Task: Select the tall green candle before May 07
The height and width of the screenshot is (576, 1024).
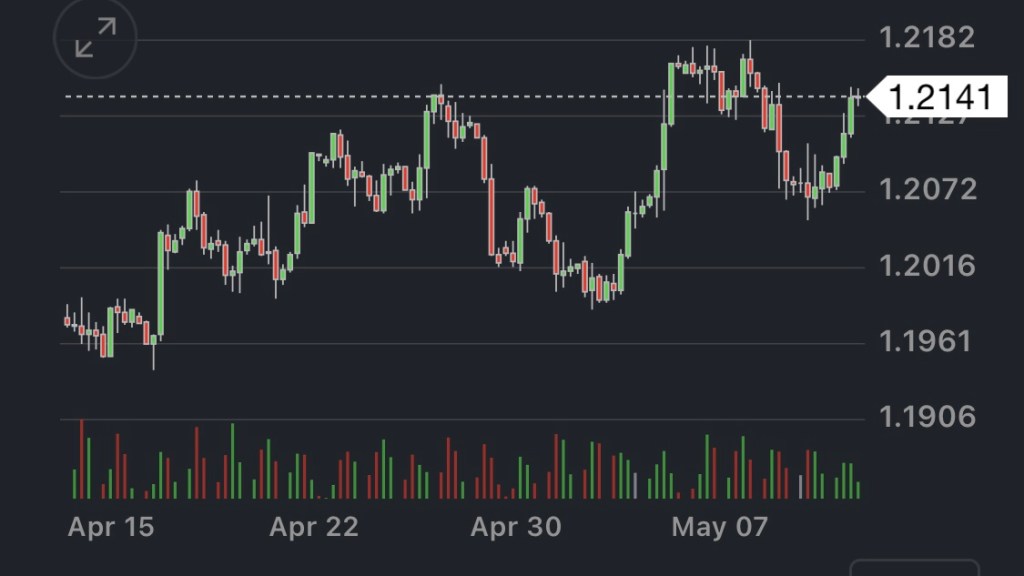Action: tap(671, 94)
